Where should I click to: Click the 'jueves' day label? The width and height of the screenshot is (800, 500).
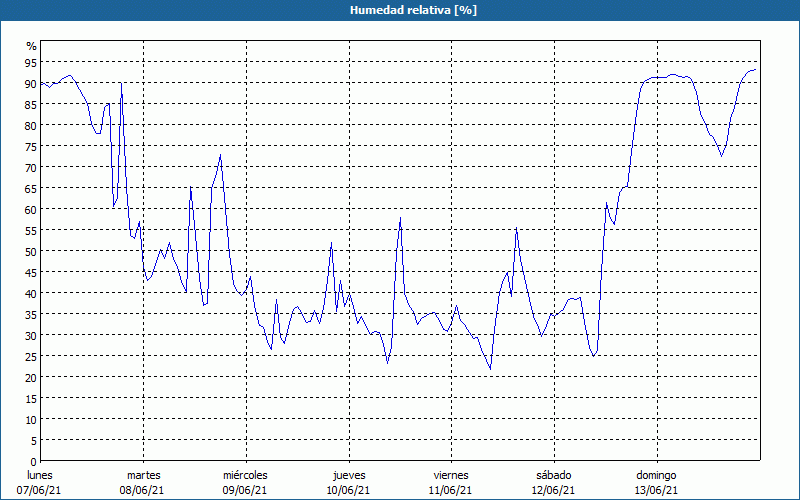coord(349,475)
